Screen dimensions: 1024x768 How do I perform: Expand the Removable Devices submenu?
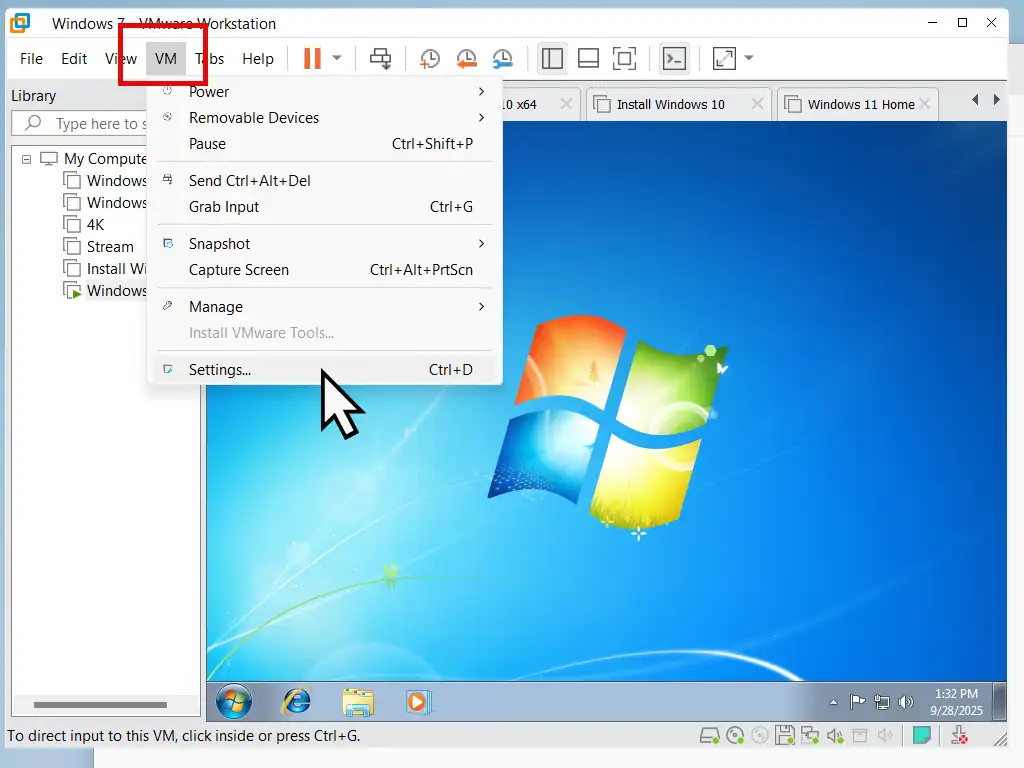point(325,118)
